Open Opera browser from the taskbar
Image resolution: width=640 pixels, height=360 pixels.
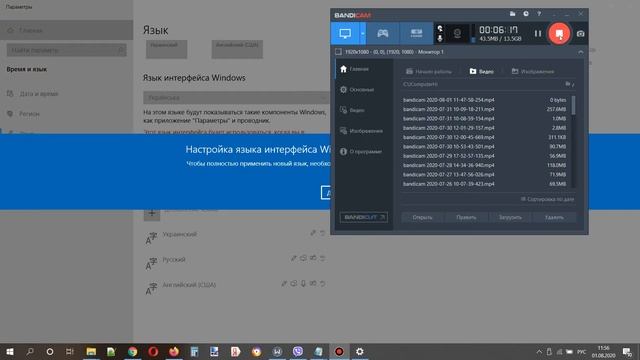coord(153,351)
